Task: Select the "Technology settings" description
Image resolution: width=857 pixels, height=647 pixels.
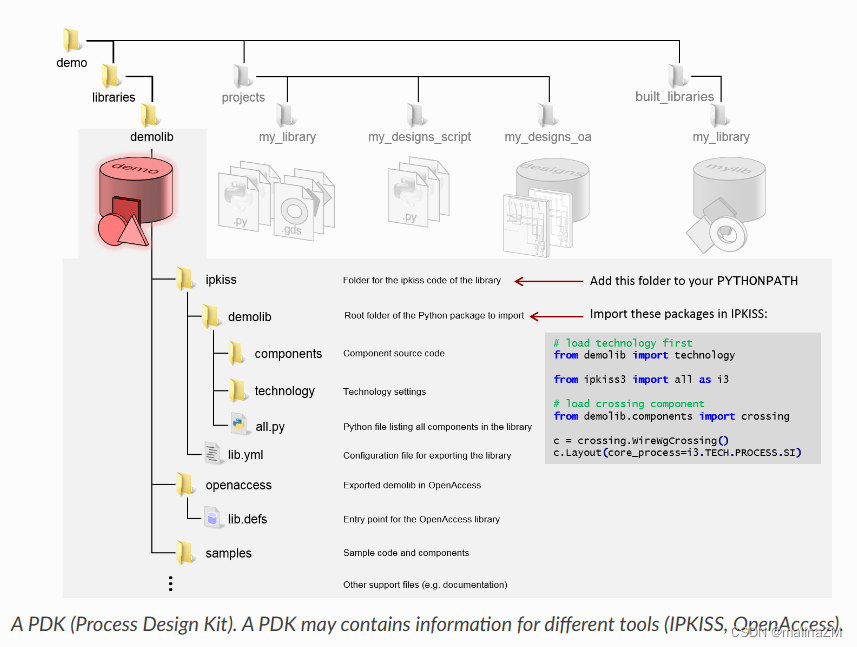Action: tap(384, 392)
